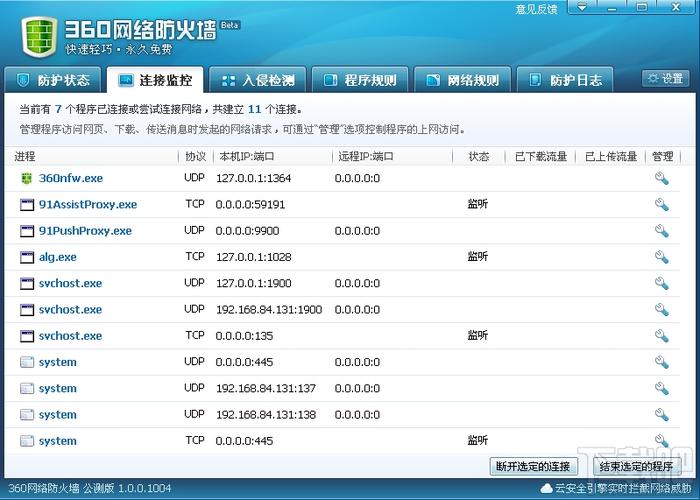Select local address 127.0.0.1:1364 cell
This screenshot has height=500, width=700.
(x=254, y=178)
